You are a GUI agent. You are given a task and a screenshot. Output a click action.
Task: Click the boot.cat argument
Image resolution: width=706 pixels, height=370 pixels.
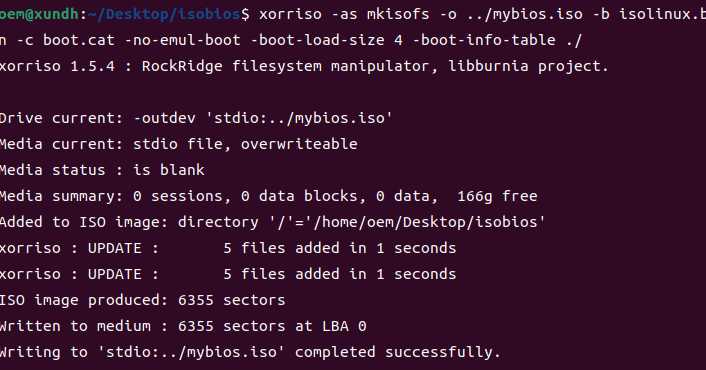click(x=79, y=40)
